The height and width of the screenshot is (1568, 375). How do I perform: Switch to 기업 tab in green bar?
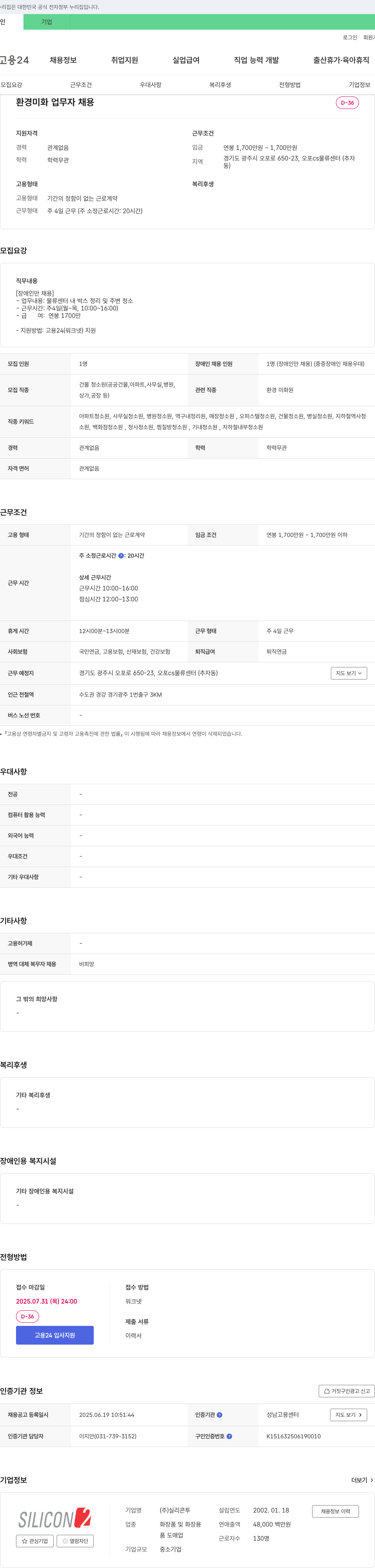[x=47, y=22]
